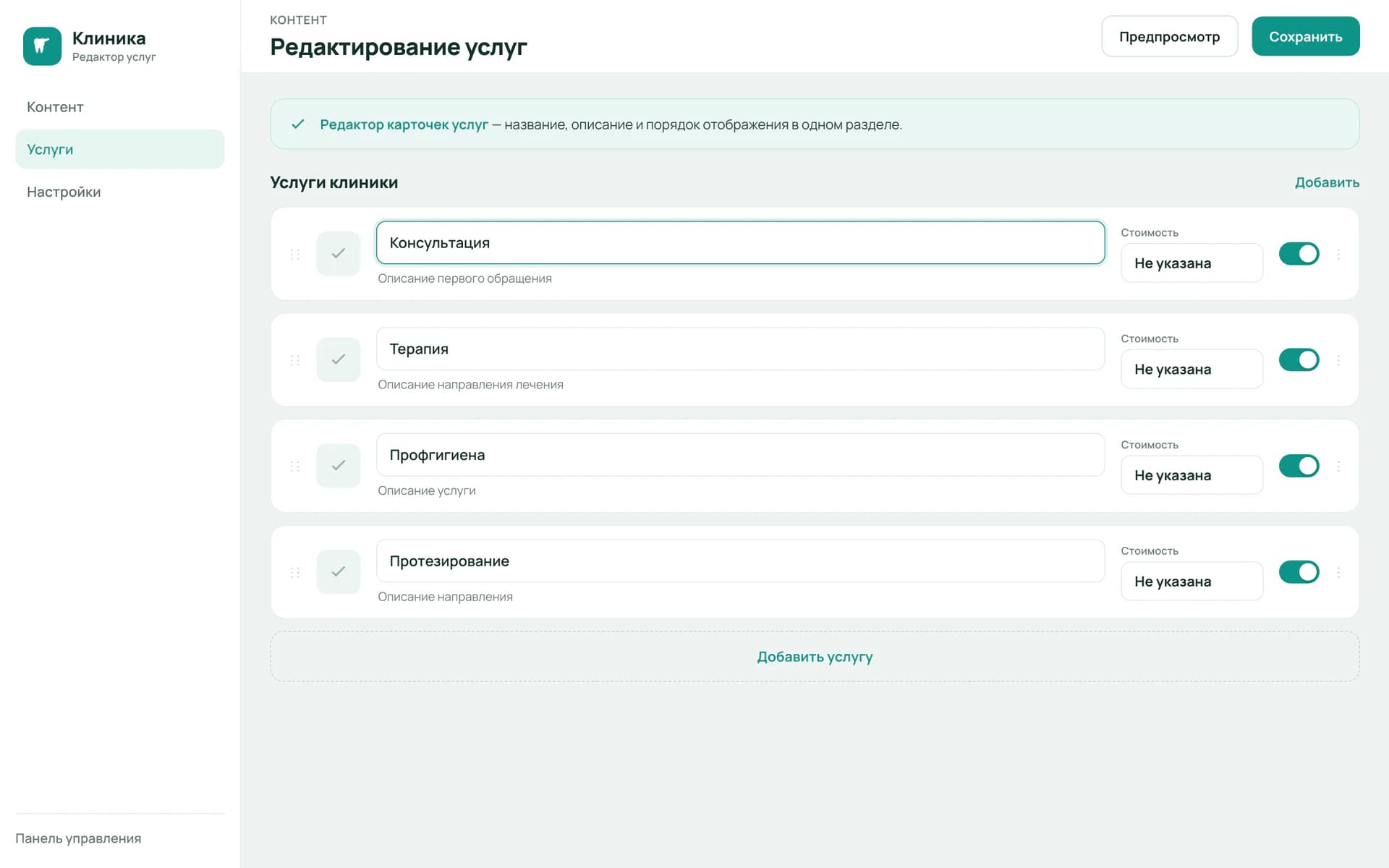Go to Панель управления link
Image resolution: width=1389 pixels, height=868 pixels.
(x=78, y=838)
